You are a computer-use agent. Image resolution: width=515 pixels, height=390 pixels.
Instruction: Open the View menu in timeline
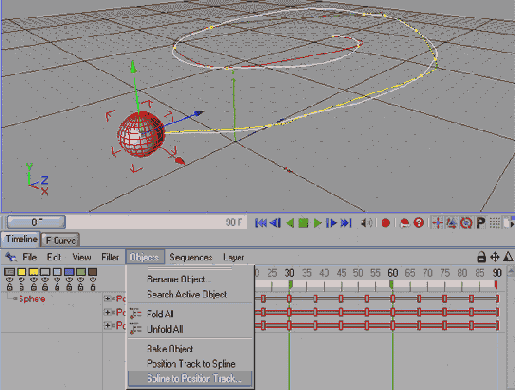[x=82, y=257]
